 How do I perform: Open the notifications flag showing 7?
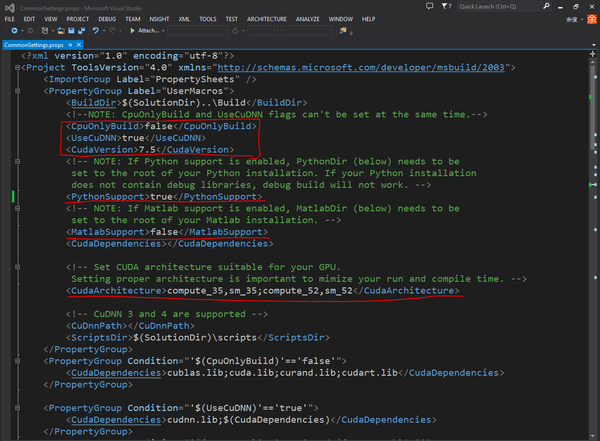coord(446,6)
